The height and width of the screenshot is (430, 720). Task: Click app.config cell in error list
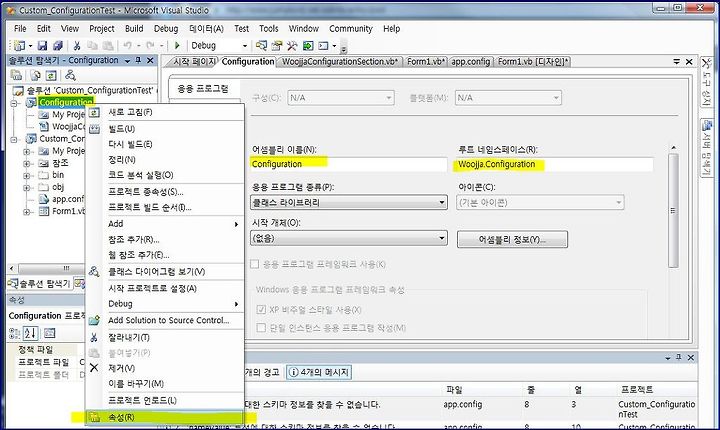462,404
